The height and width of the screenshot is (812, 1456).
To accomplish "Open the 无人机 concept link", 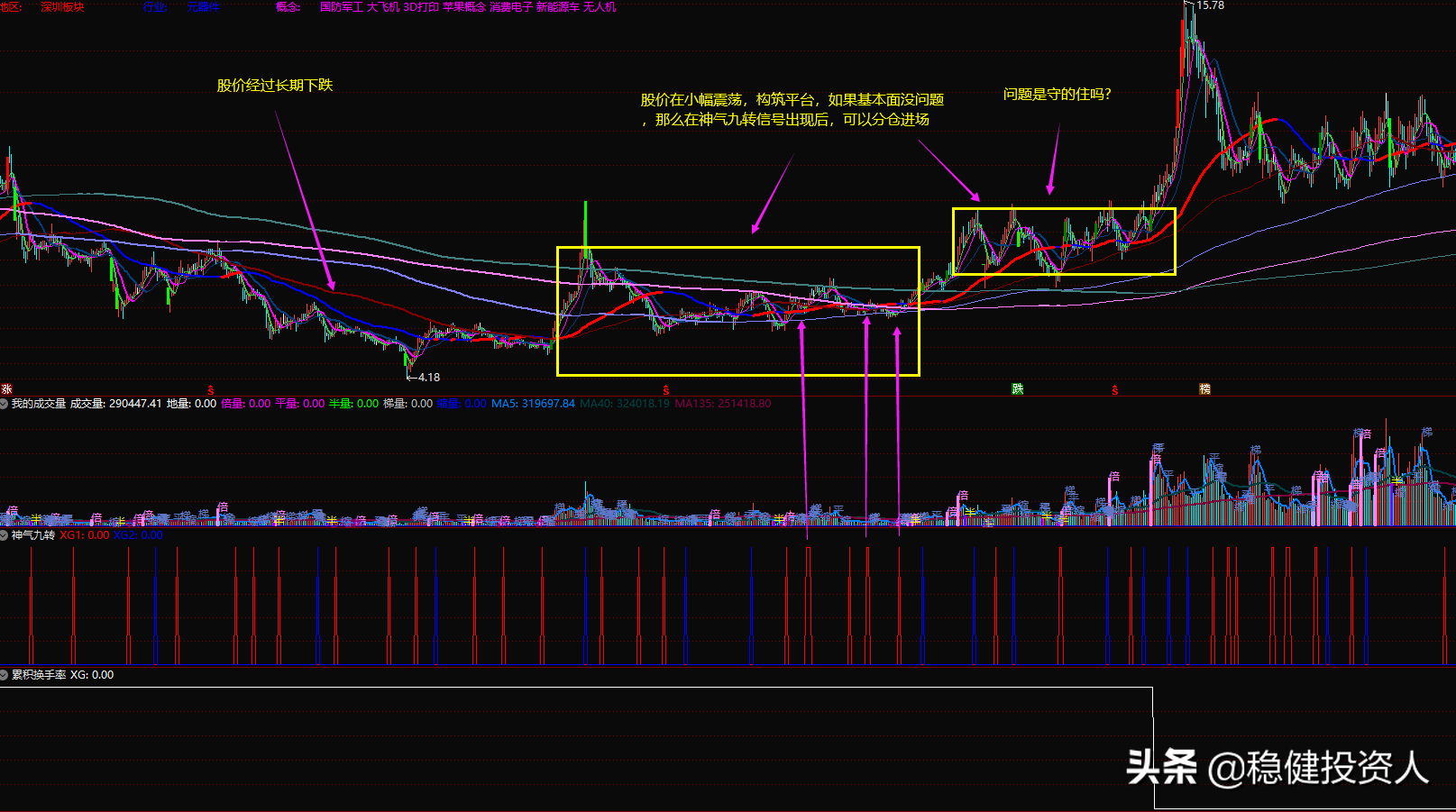I will click(x=600, y=7).
